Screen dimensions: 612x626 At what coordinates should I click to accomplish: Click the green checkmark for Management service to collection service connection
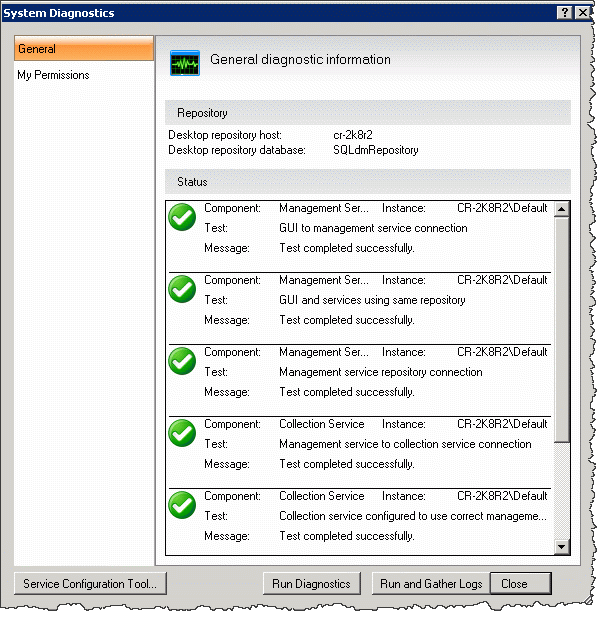click(182, 433)
